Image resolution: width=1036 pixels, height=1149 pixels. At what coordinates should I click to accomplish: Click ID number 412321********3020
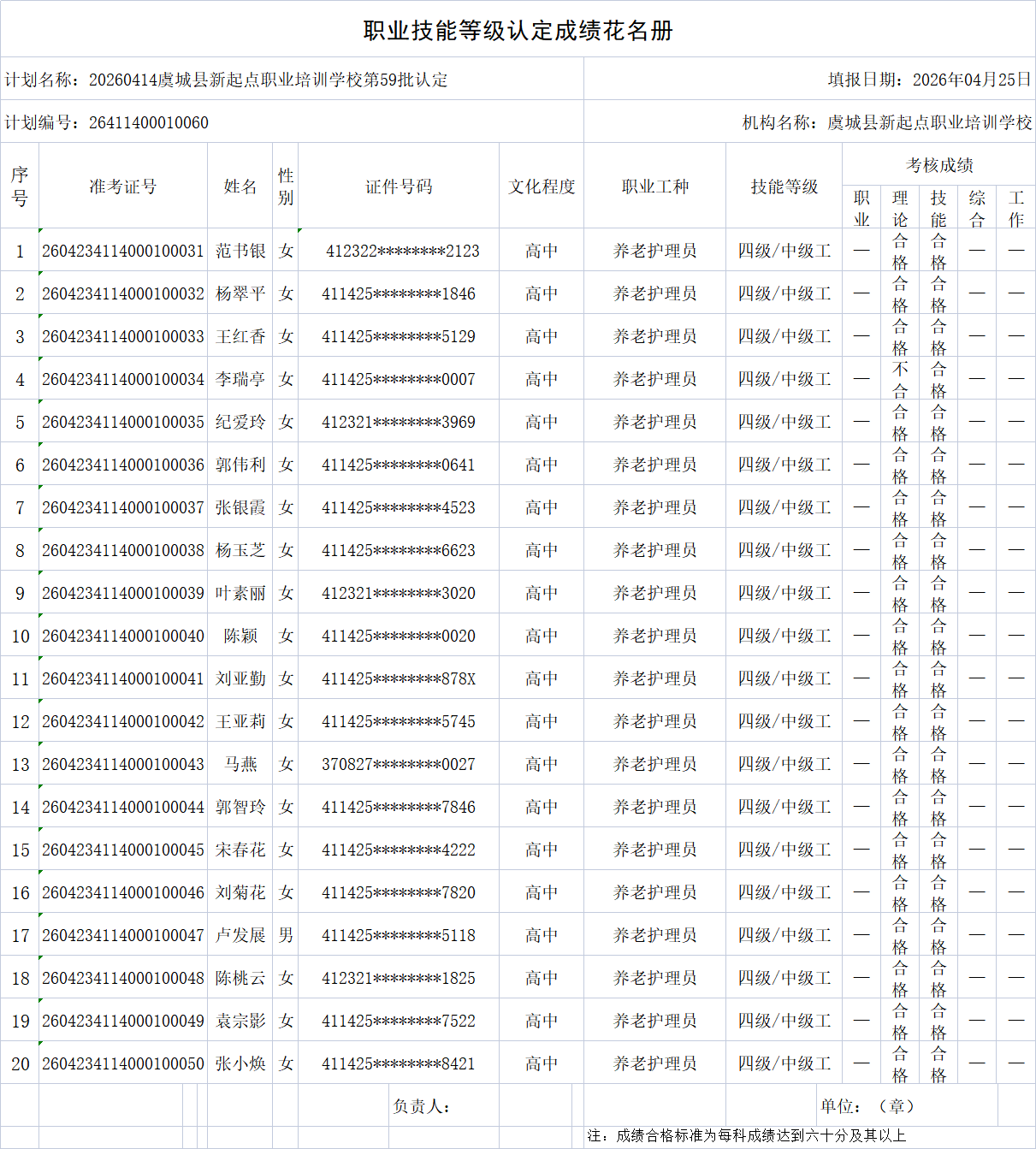399,593
